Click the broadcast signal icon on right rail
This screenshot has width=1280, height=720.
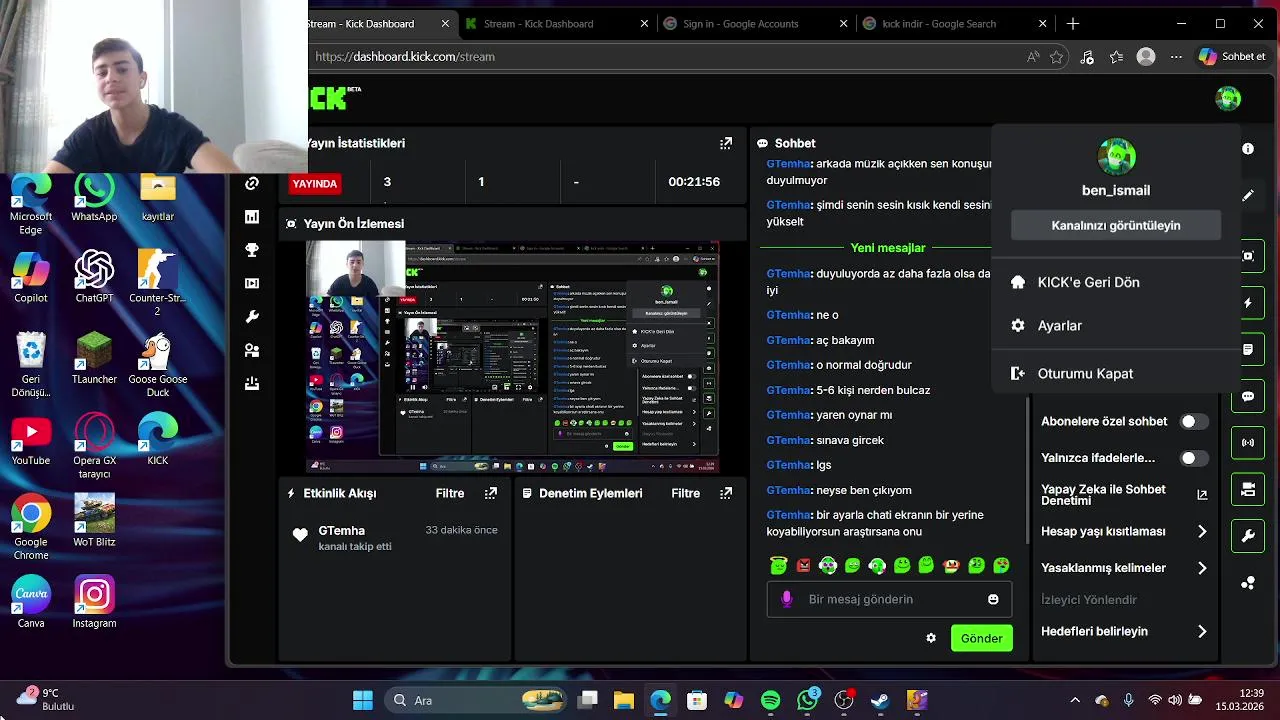pyautogui.click(x=1248, y=442)
